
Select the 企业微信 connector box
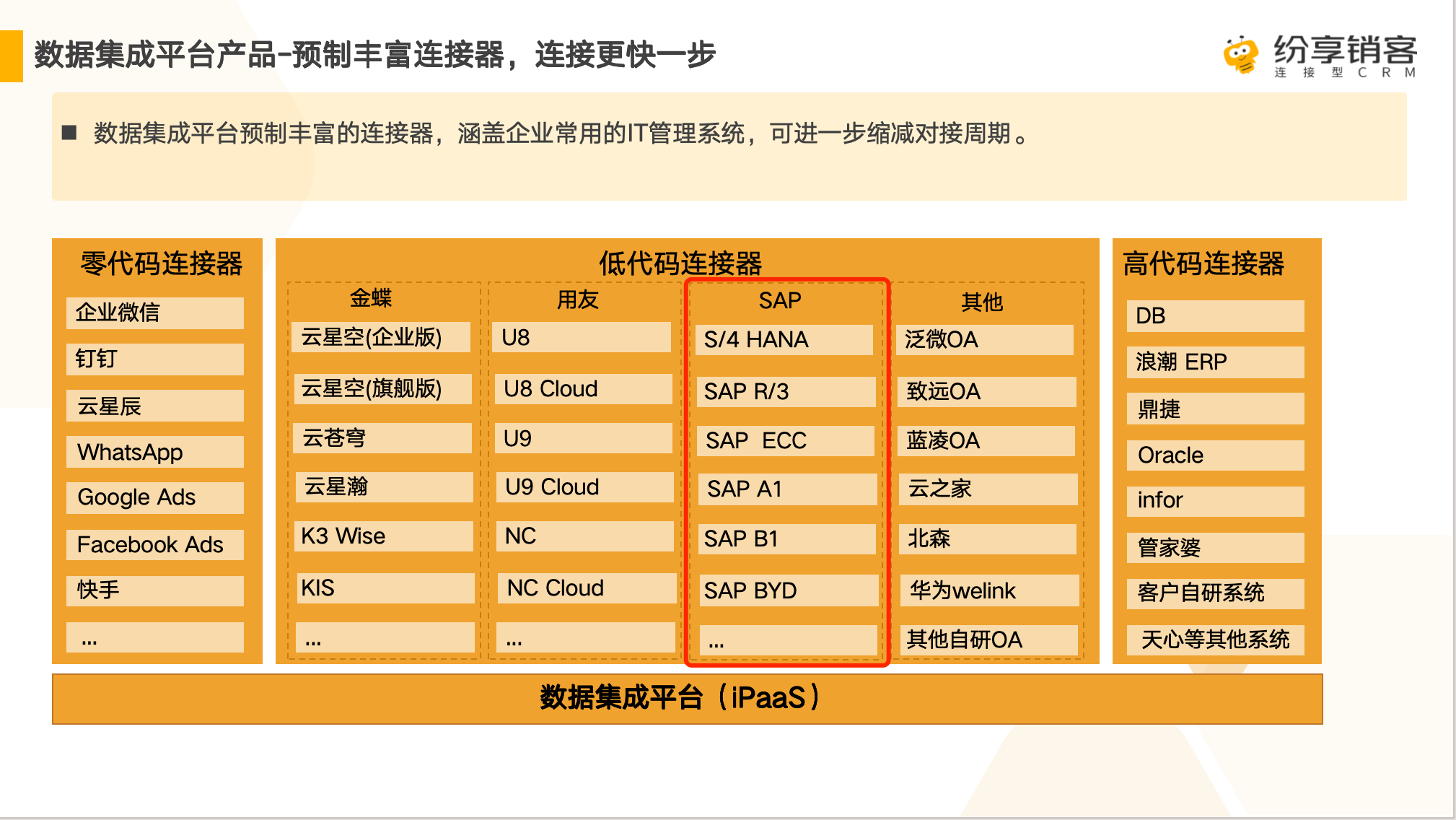(x=155, y=313)
